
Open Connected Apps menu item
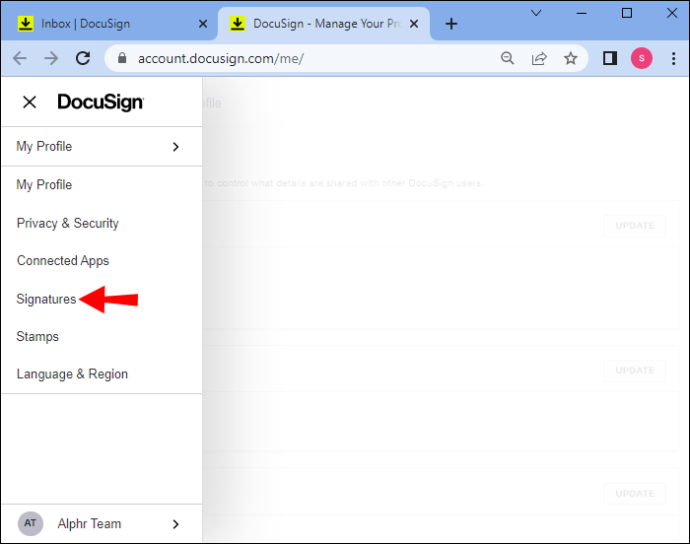[63, 261]
